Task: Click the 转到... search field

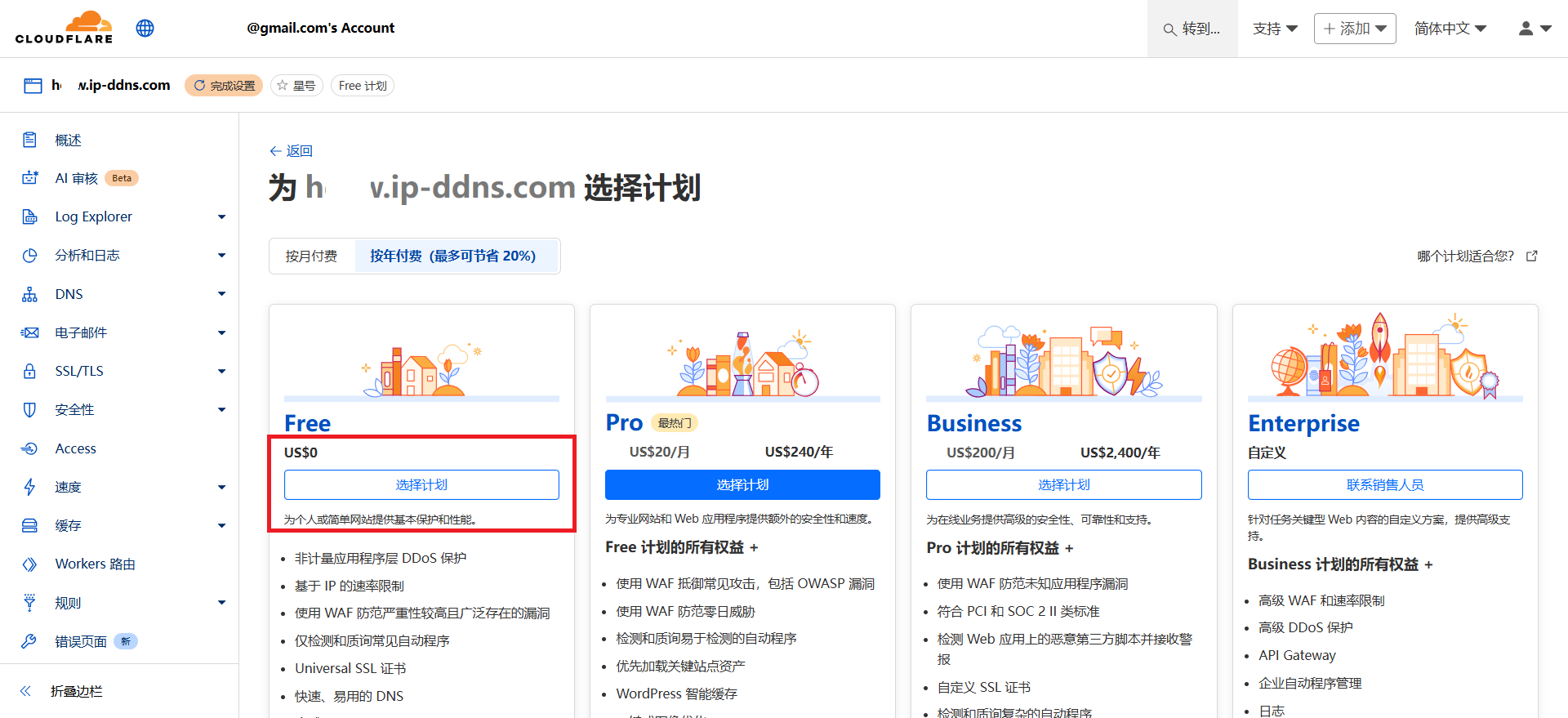Action: 1192,29
